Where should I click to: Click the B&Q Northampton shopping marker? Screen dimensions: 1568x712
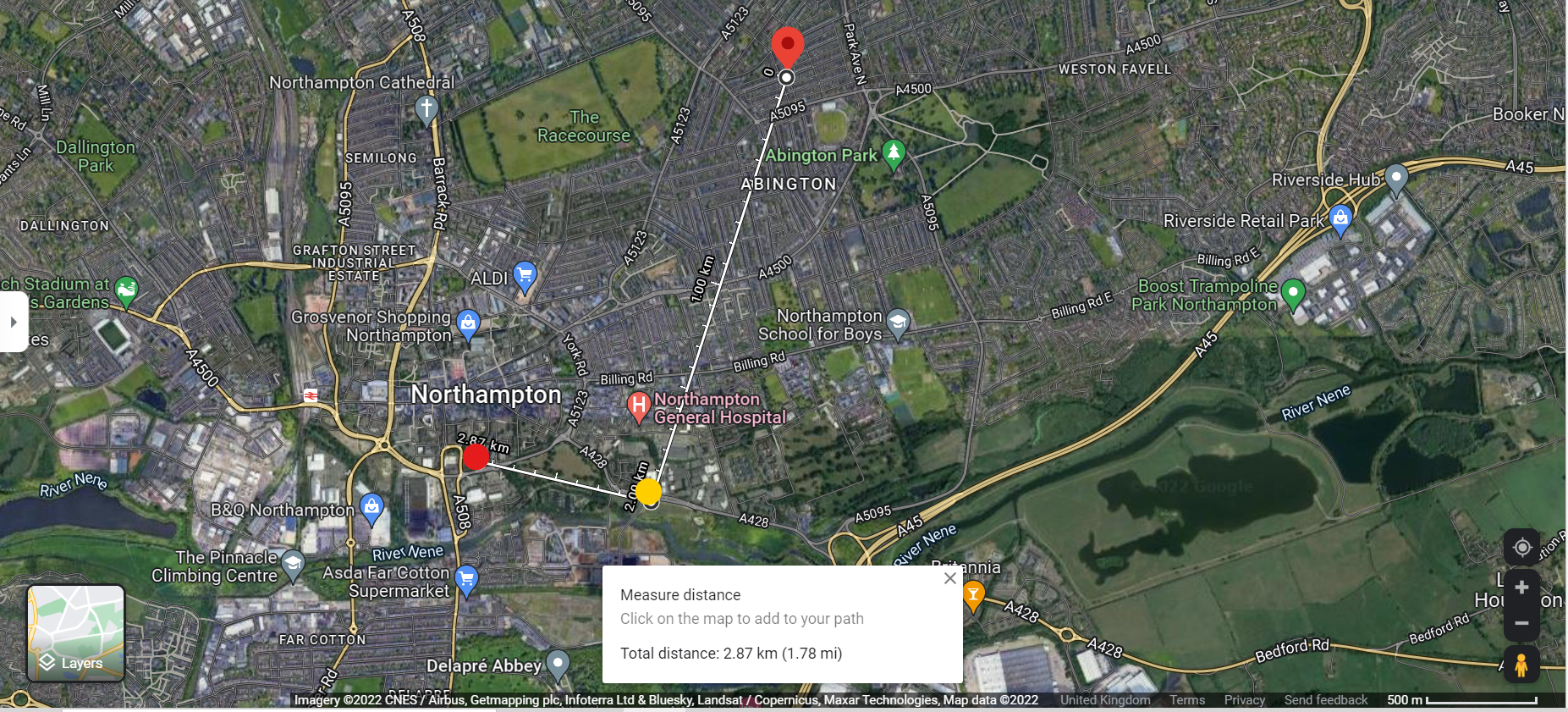click(x=371, y=508)
